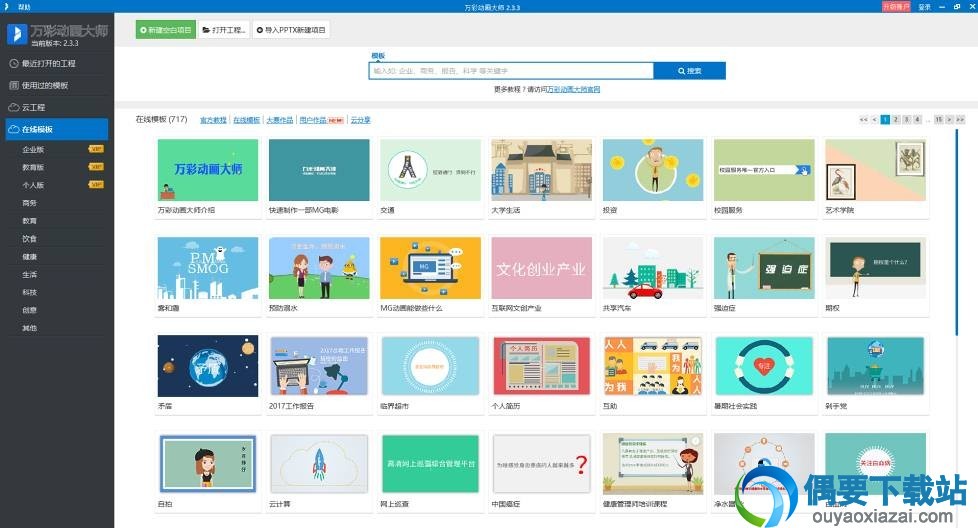Open 使用过的模板 used templates in sidebar
Viewport: 978px width, 528px height.
pyautogui.click(x=57, y=85)
